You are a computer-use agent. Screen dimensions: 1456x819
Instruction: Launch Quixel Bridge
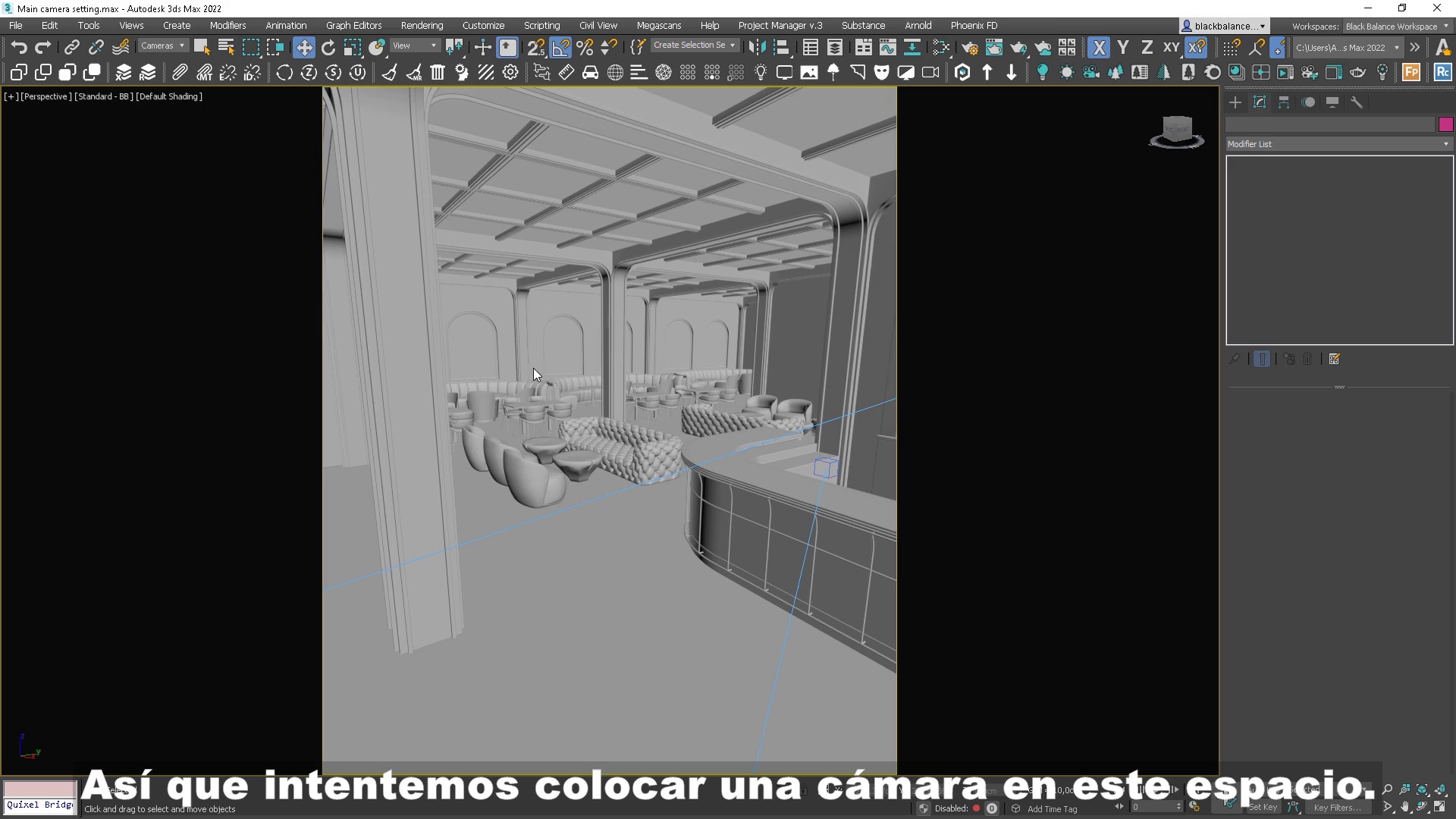pyautogui.click(x=39, y=805)
